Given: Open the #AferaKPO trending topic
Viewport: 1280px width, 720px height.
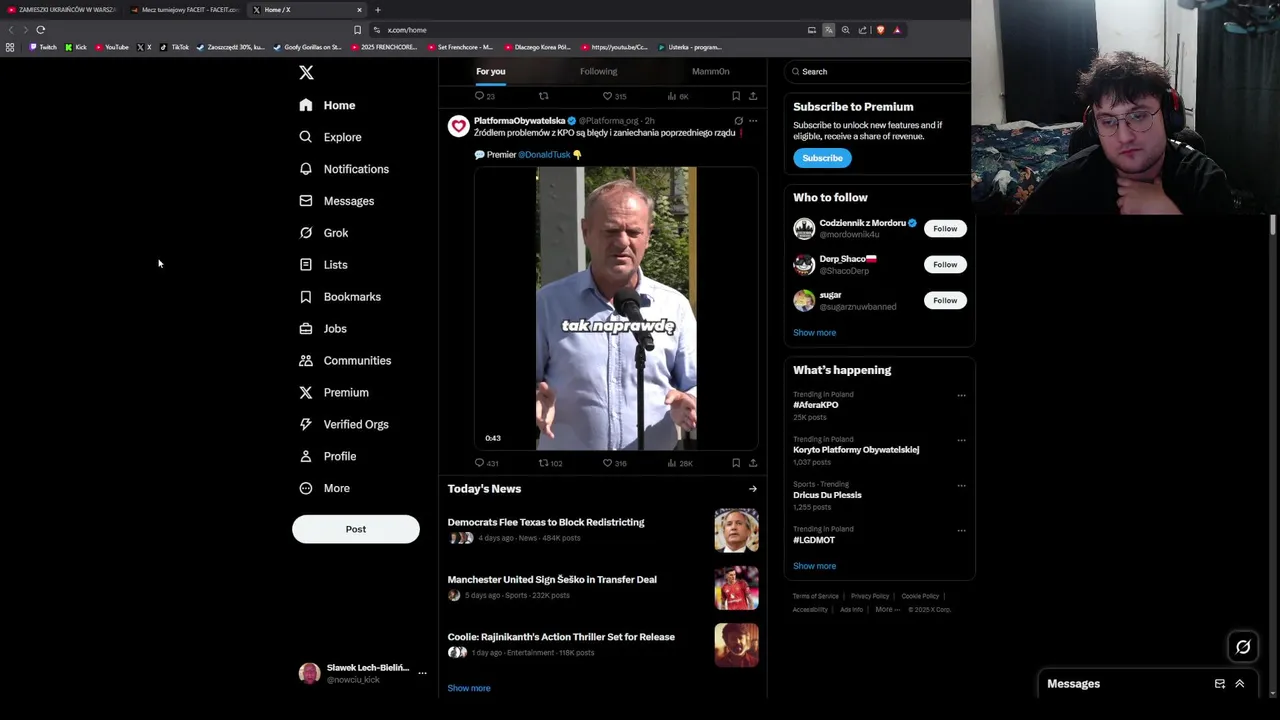Looking at the screenshot, I should 816,405.
